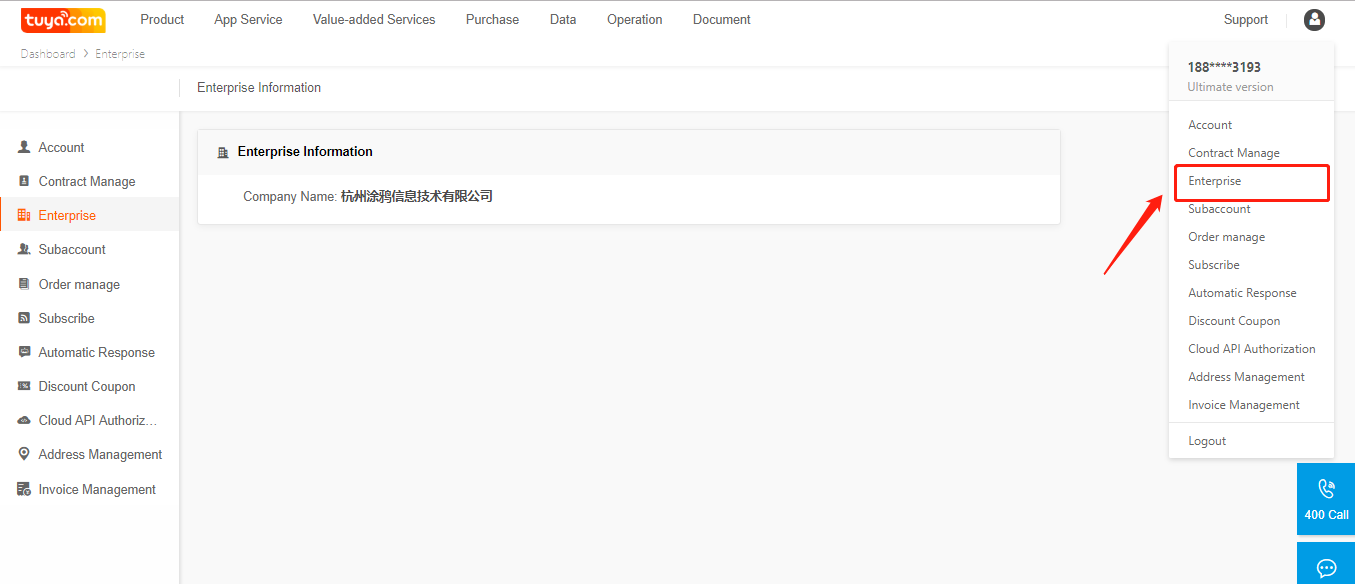Screen dimensions: 1355x584
Task: Click the tuya.com logo
Action: 63,20
